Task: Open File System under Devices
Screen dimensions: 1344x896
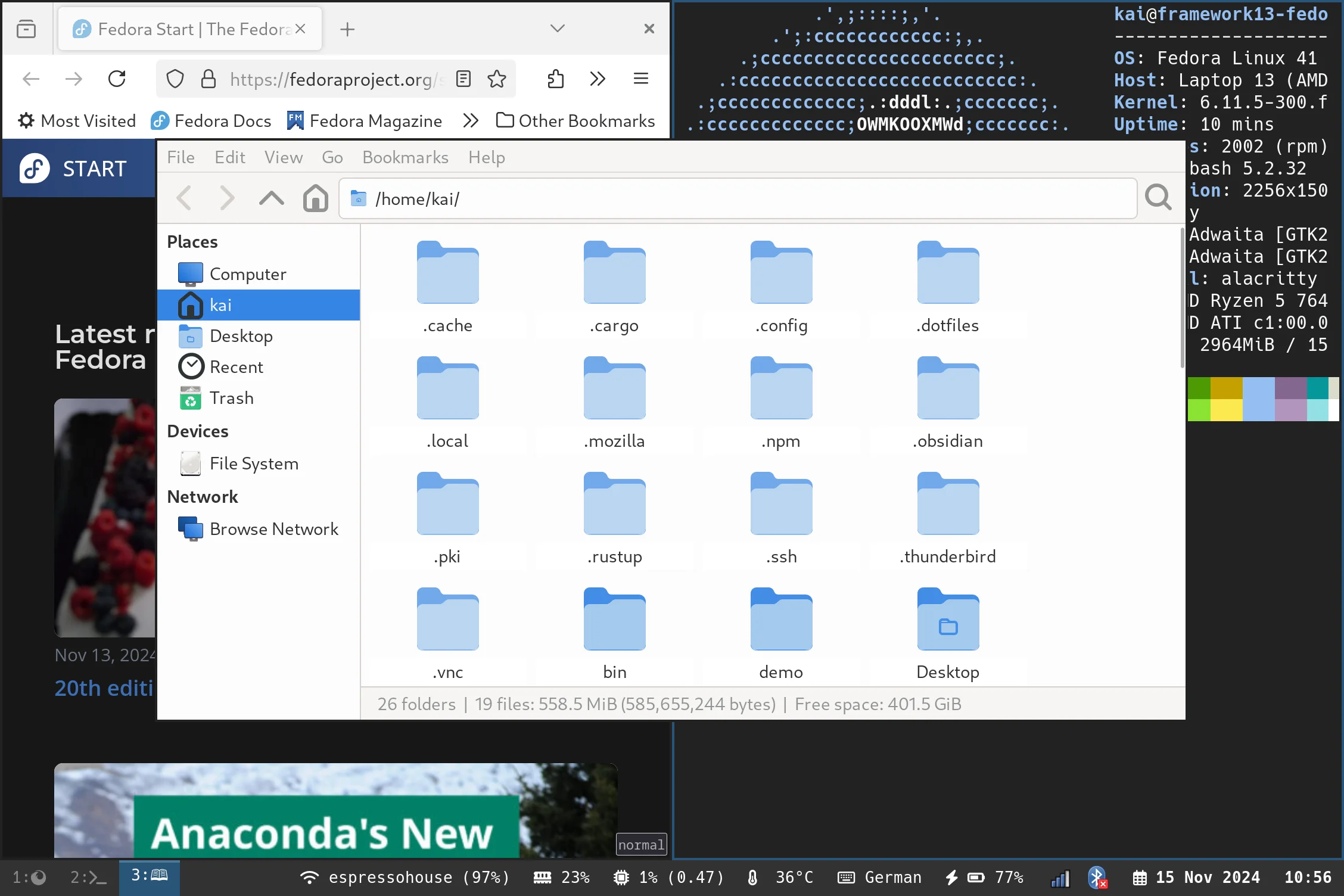Action: [x=254, y=463]
